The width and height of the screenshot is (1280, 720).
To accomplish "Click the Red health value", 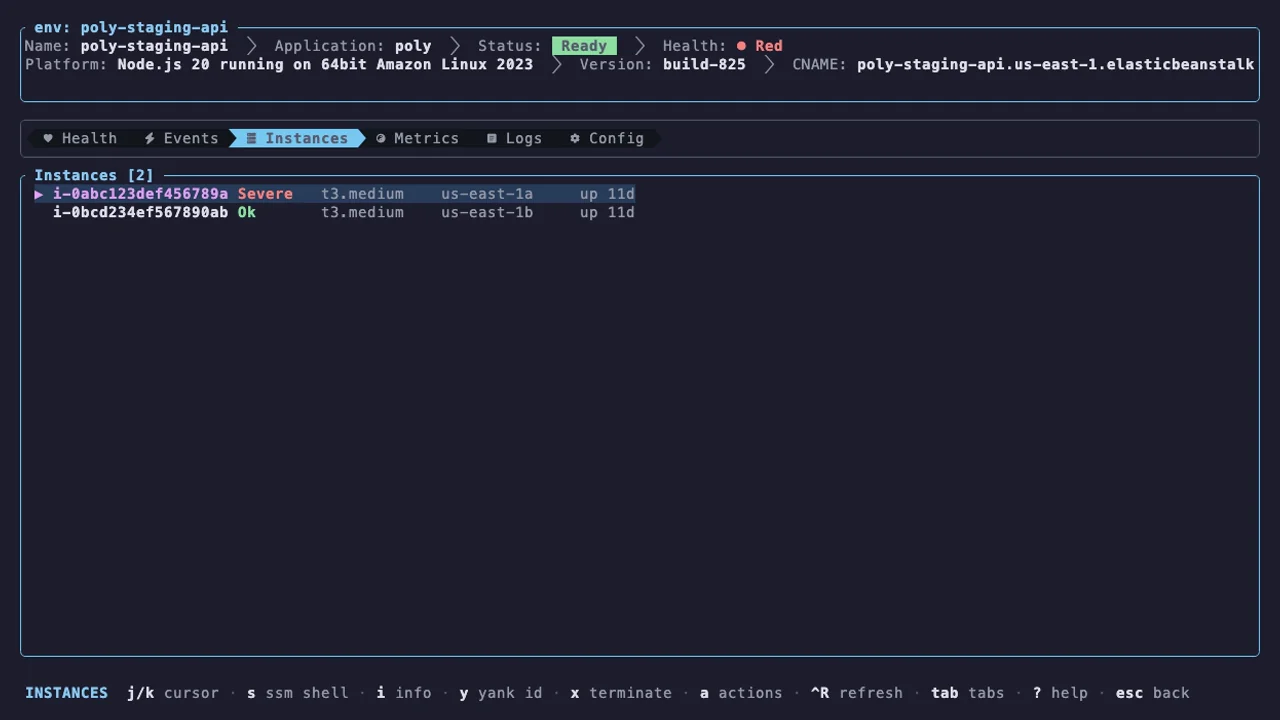I will pyautogui.click(x=769, y=46).
